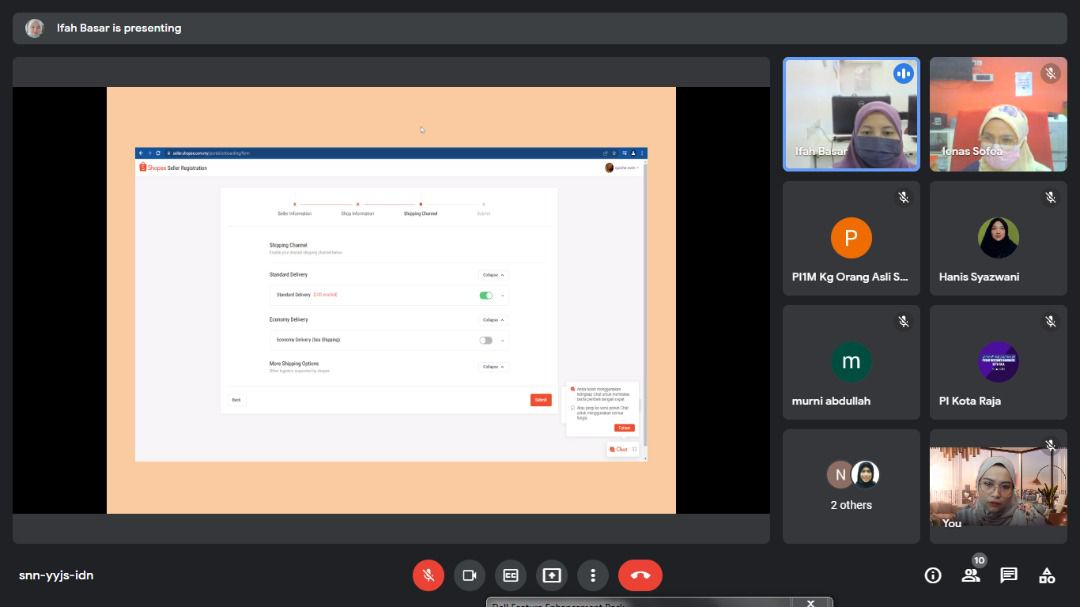Open the meeting details info icon

point(933,575)
